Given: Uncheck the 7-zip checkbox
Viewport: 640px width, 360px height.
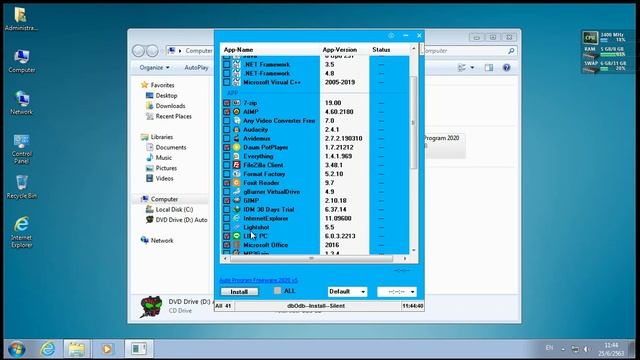Looking at the screenshot, I should (227, 103).
